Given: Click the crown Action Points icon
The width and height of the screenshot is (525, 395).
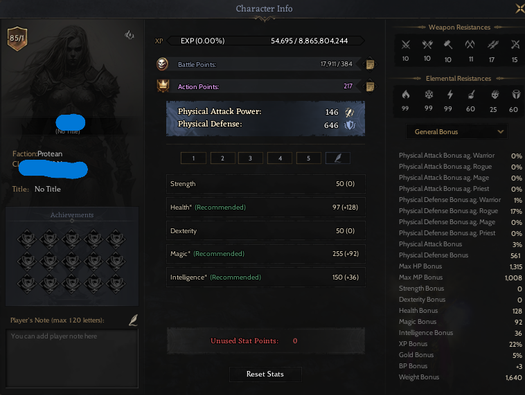Looking at the screenshot, I should click(x=163, y=86).
